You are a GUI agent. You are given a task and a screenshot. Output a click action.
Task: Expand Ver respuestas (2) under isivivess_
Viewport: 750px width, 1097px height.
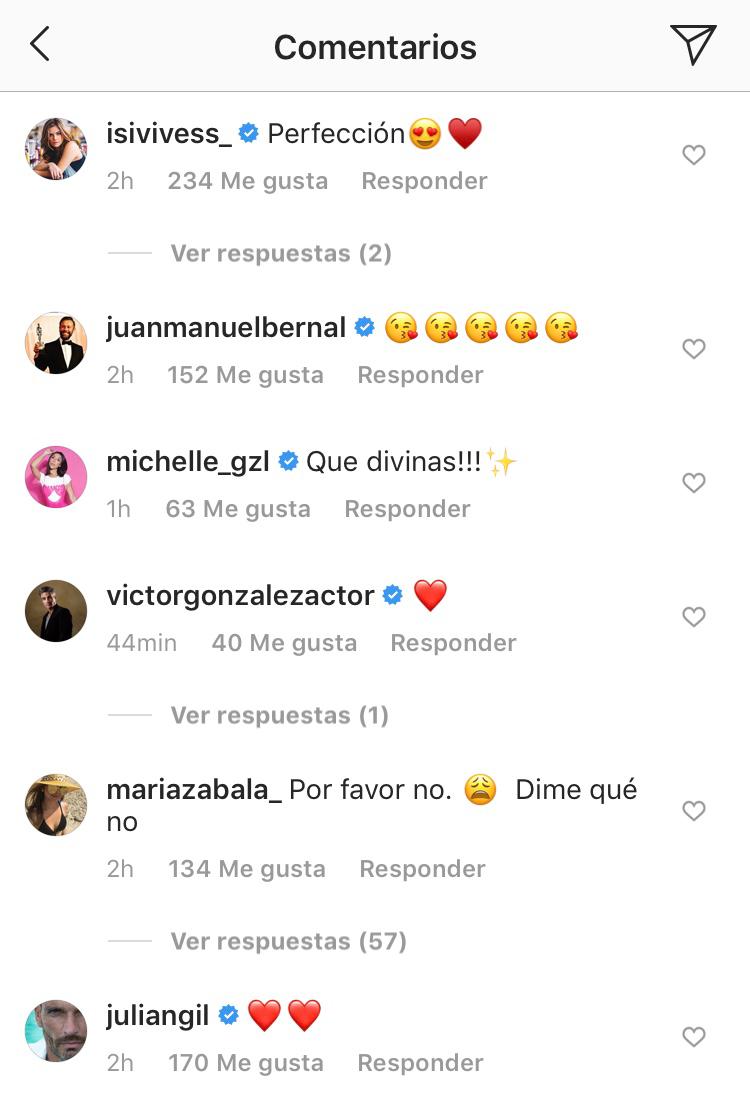point(280,254)
